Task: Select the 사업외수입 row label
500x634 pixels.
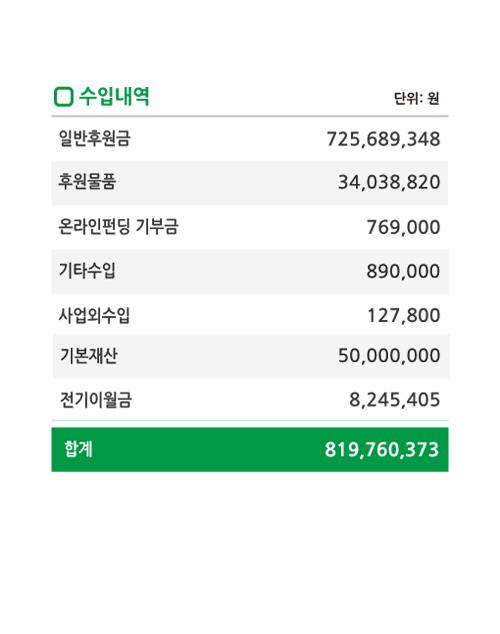Action: coord(95,315)
